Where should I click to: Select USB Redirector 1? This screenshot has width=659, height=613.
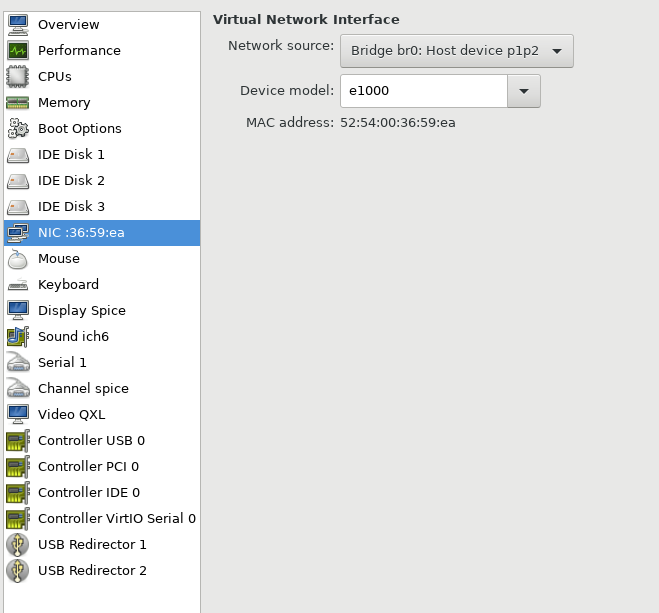(102, 545)
